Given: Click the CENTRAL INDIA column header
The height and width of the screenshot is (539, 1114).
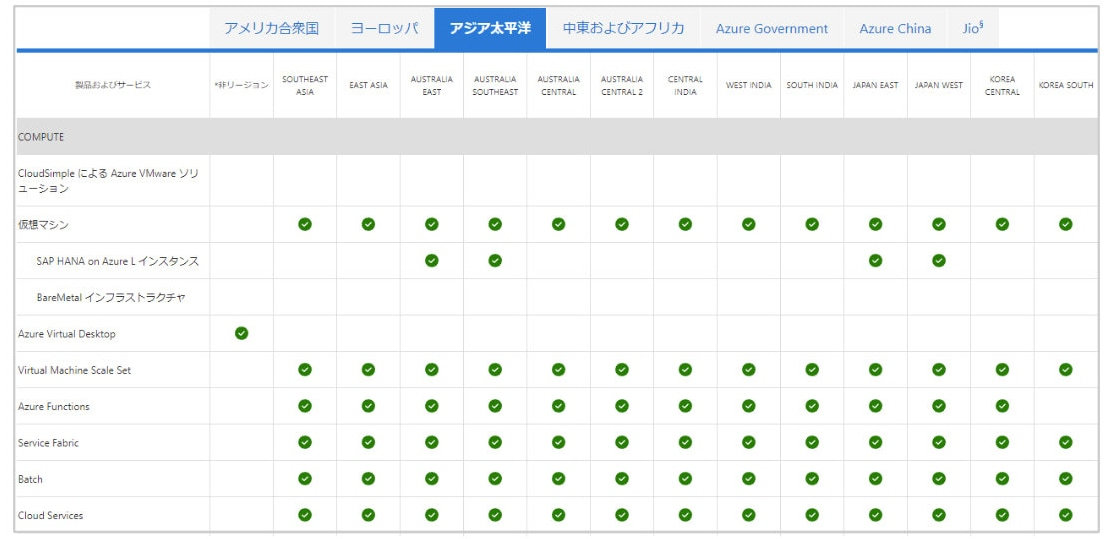Looking at the screenshot, I should (x=685, y=85).
